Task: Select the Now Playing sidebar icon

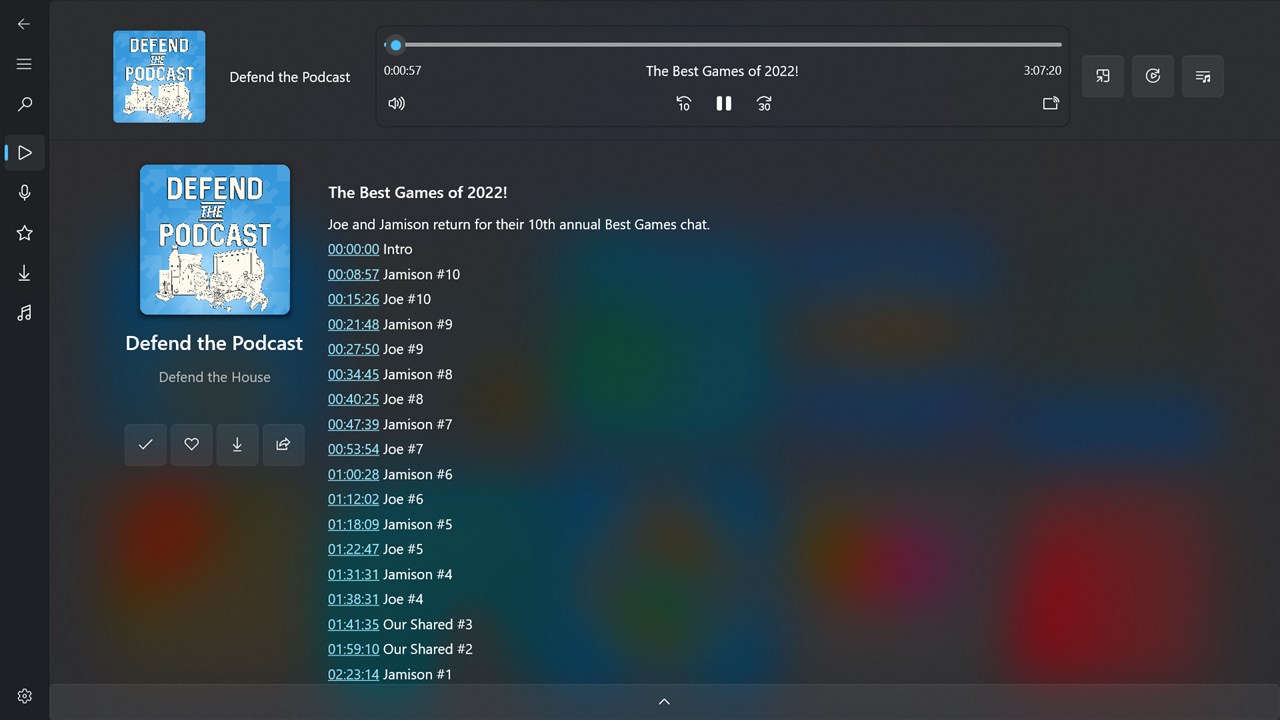Action: (25, 153)
